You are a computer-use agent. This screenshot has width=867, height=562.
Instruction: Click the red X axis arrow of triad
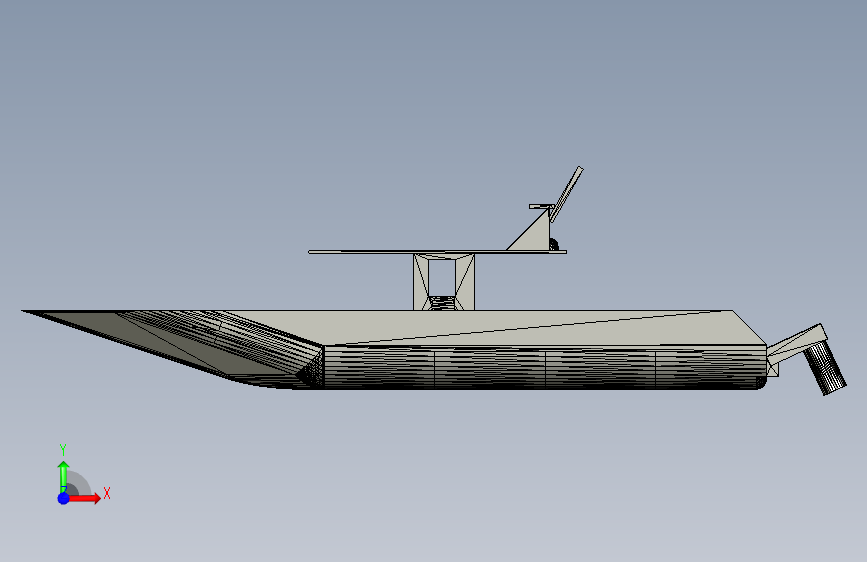click(x=84, y=498)
